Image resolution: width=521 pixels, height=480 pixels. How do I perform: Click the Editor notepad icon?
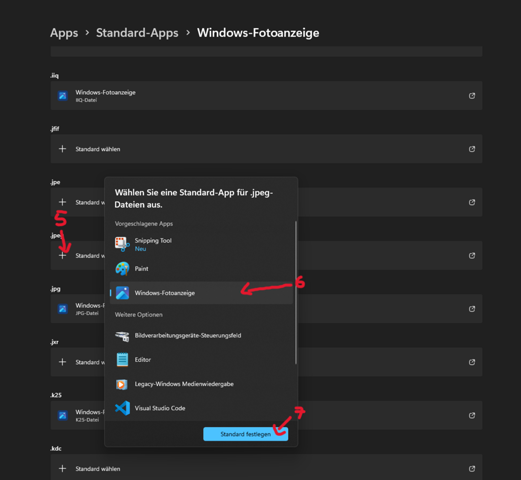pyautogui.click(x=122, y=360)
